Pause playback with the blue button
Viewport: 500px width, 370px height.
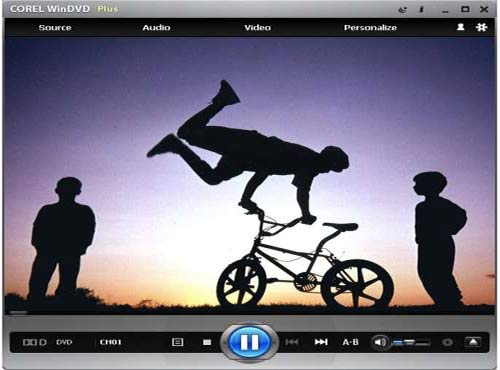point(249,342)
